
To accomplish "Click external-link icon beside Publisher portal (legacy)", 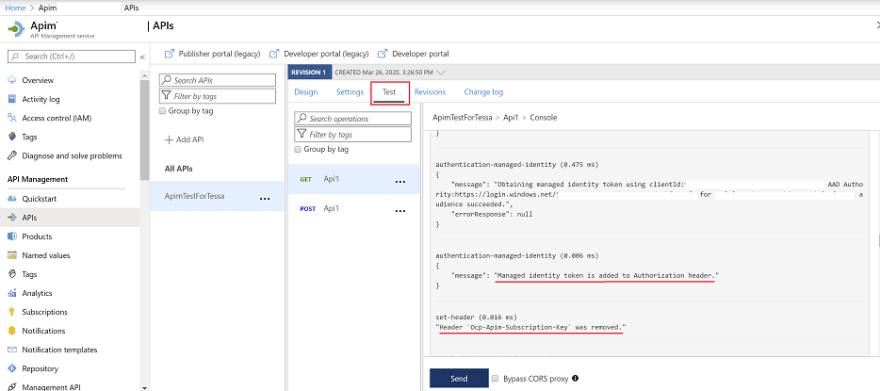I will (x=169, y=54).
